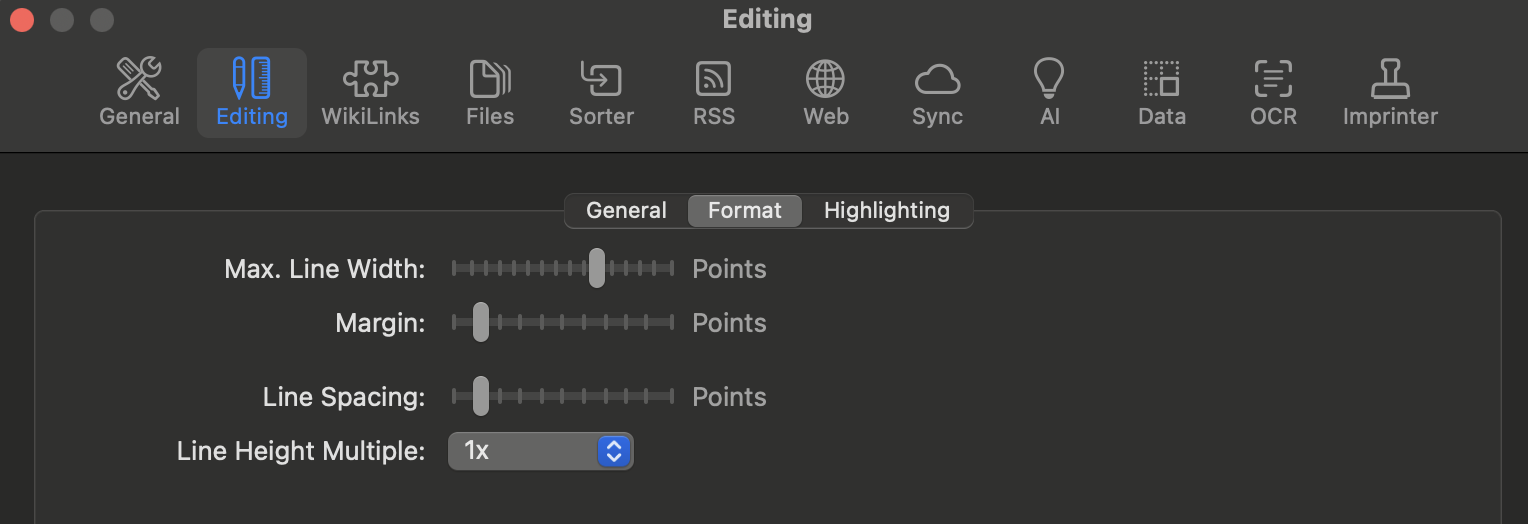Click the red close window button

pos(22,19)
